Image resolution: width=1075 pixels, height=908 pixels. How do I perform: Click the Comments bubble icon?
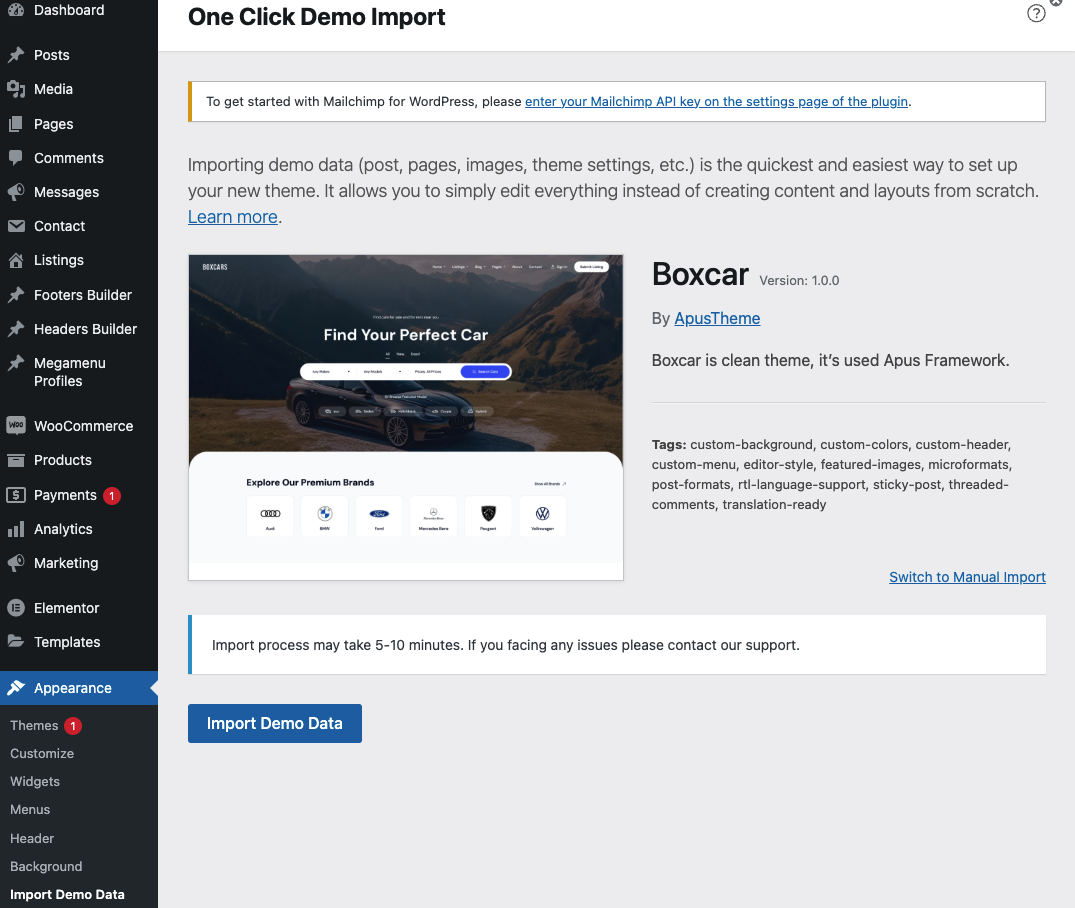16,158
